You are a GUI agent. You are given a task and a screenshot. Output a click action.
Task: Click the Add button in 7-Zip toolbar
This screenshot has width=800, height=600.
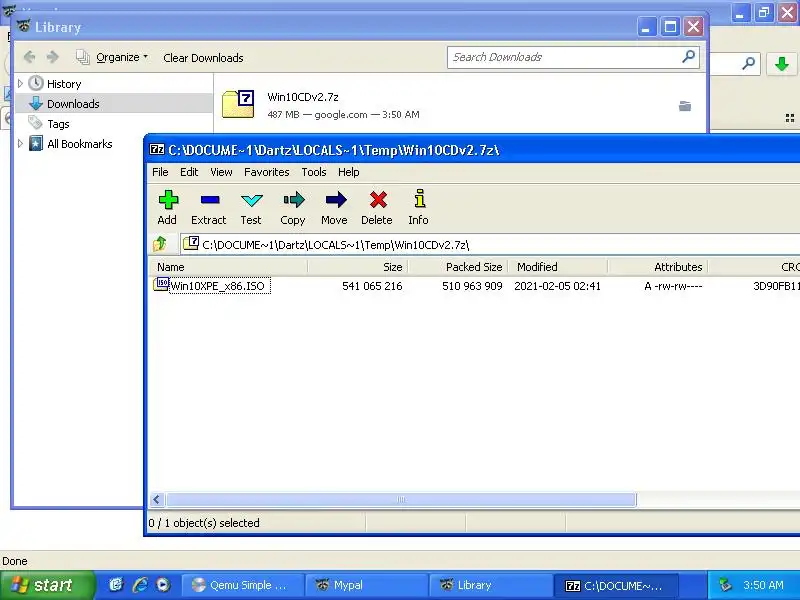pyautogui.click(x=167, y=207)
